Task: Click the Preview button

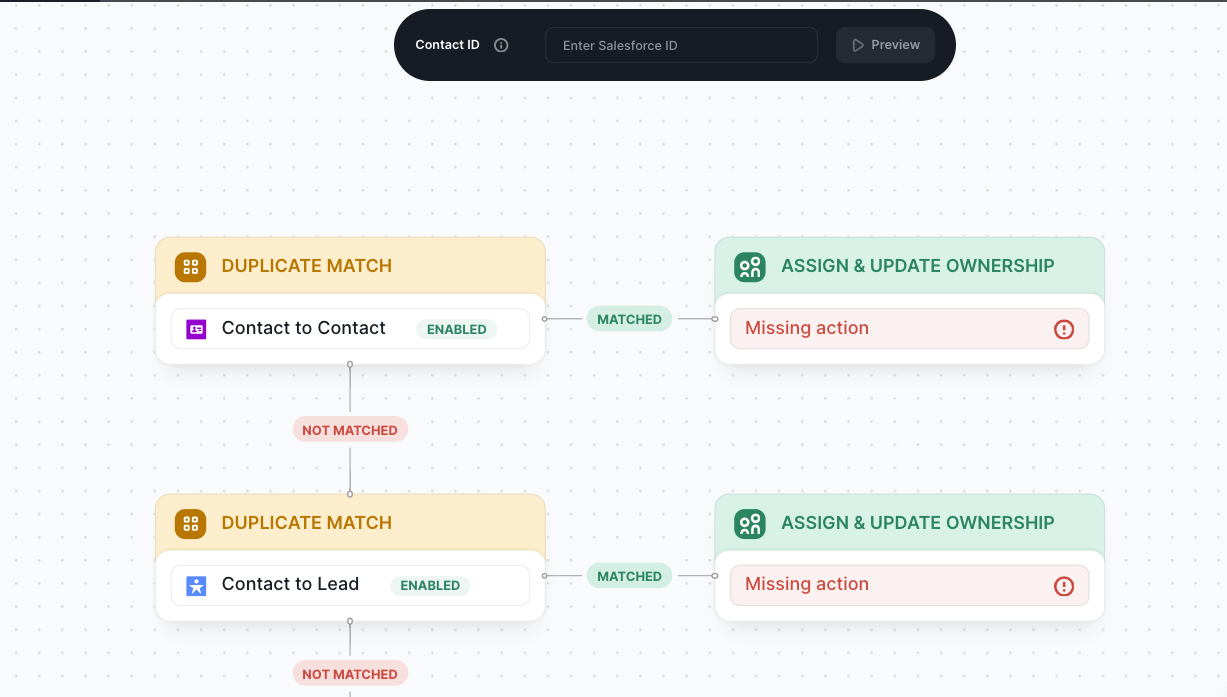Action: tap(885, 45)
